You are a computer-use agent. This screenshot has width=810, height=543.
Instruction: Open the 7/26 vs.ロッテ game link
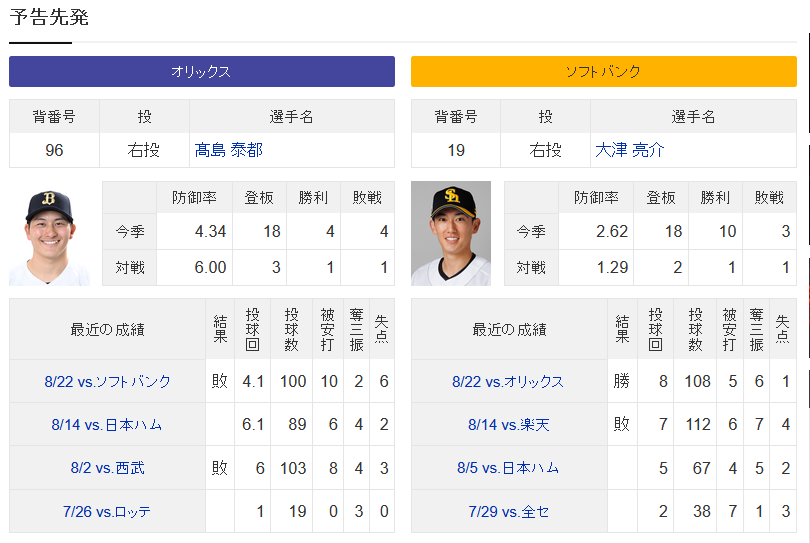(x=107, y=511)
